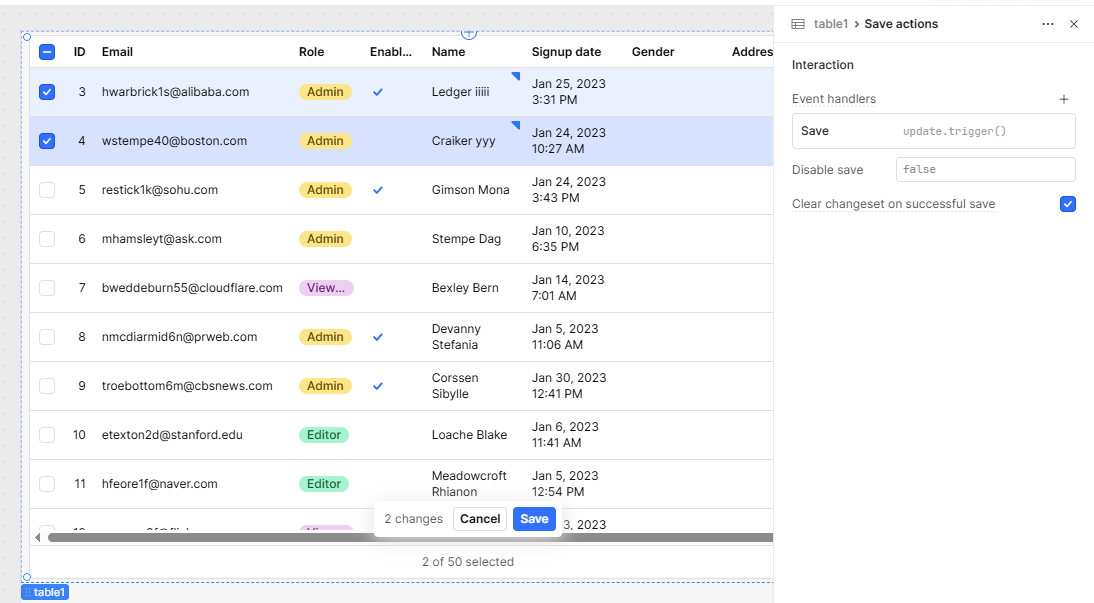This screenshot has height=603, width=1094.
Task: Click the plus circle atop the table
Action: (468, 33)
